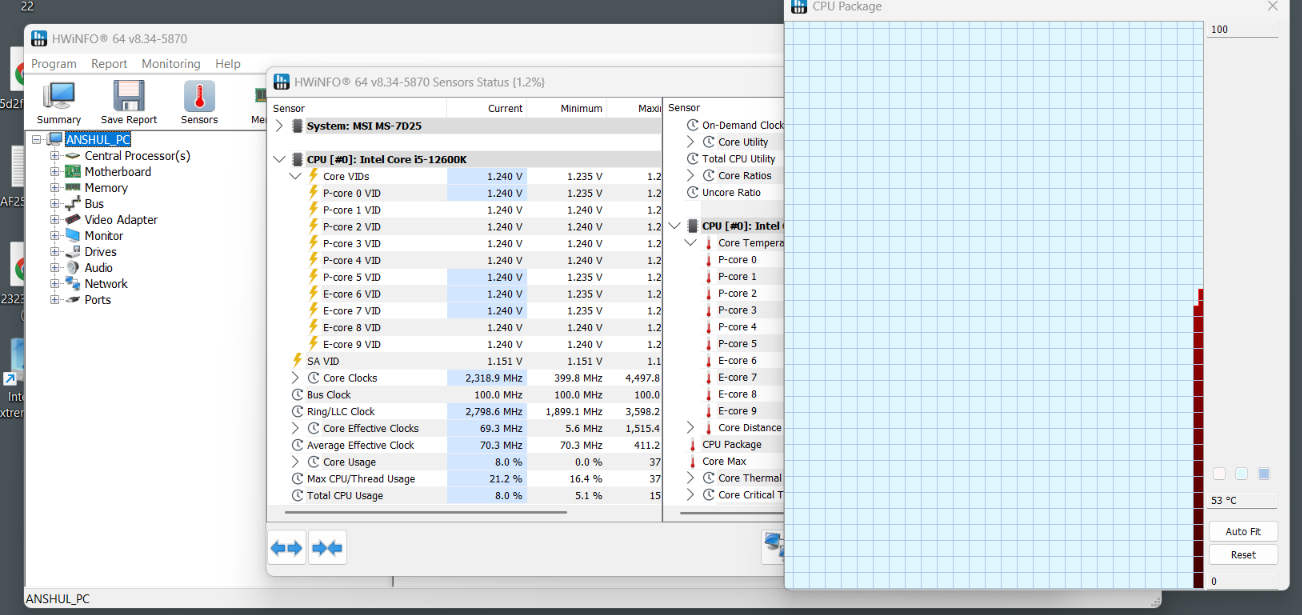Select the Bus tree item
This screenshot has height=615, width=1302.
[94, 204]
